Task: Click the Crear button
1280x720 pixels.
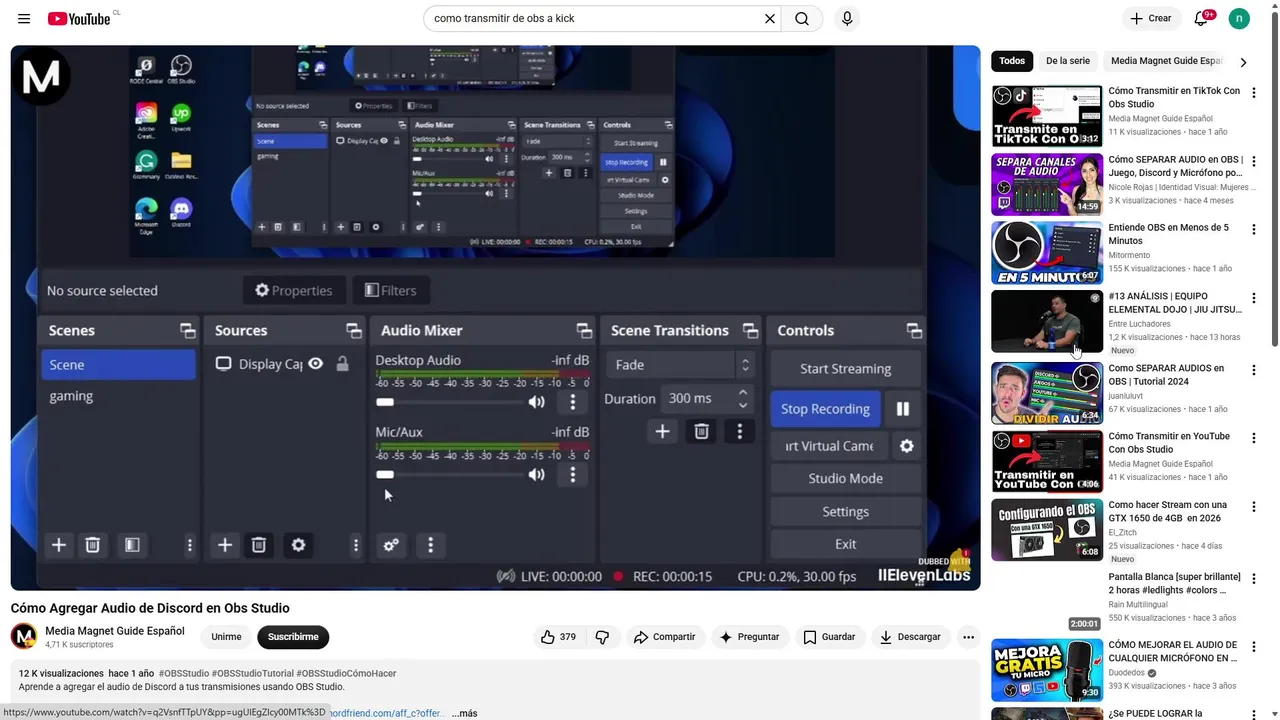Action: 1150,18
